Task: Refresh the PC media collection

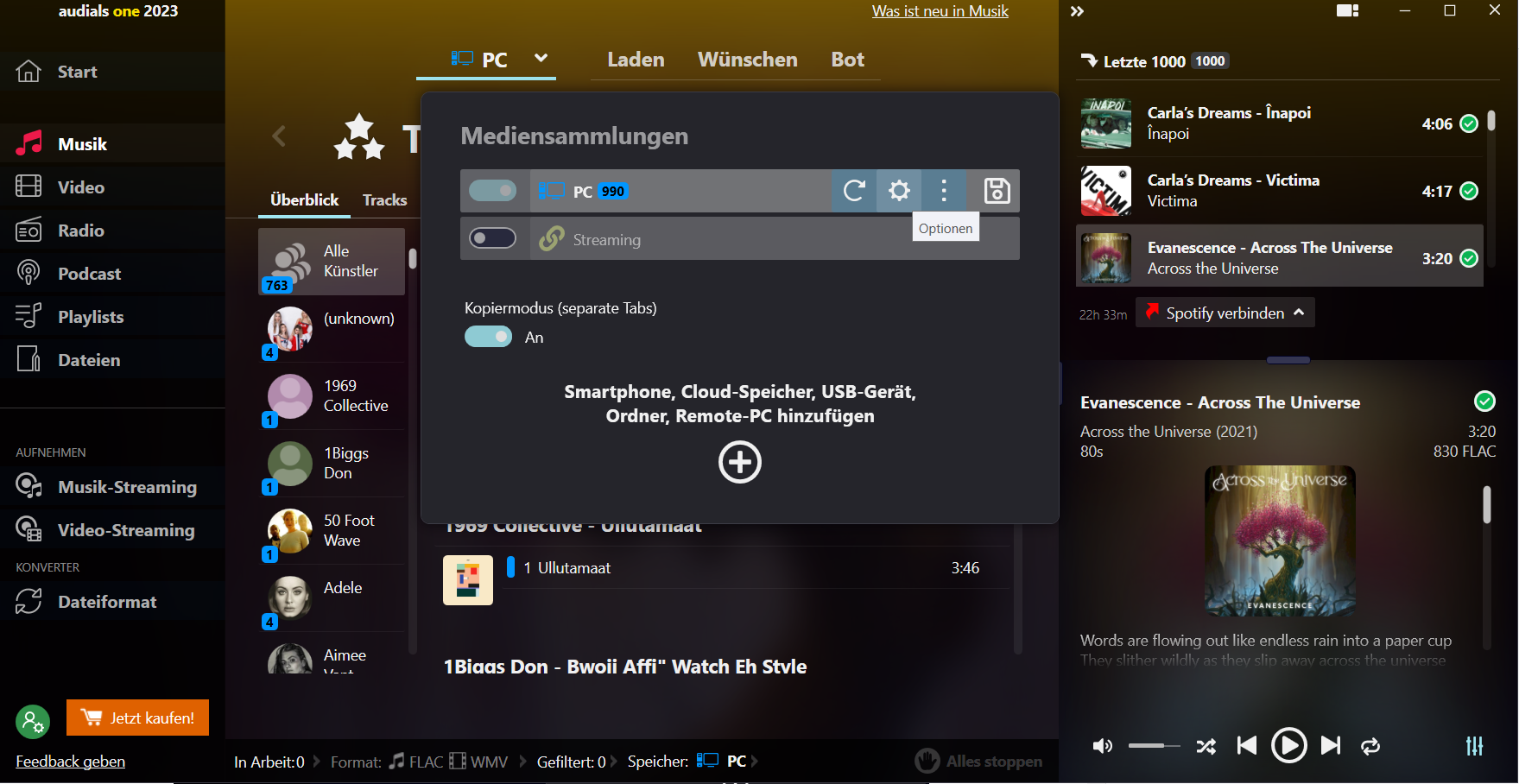Action: coord(854,191)
